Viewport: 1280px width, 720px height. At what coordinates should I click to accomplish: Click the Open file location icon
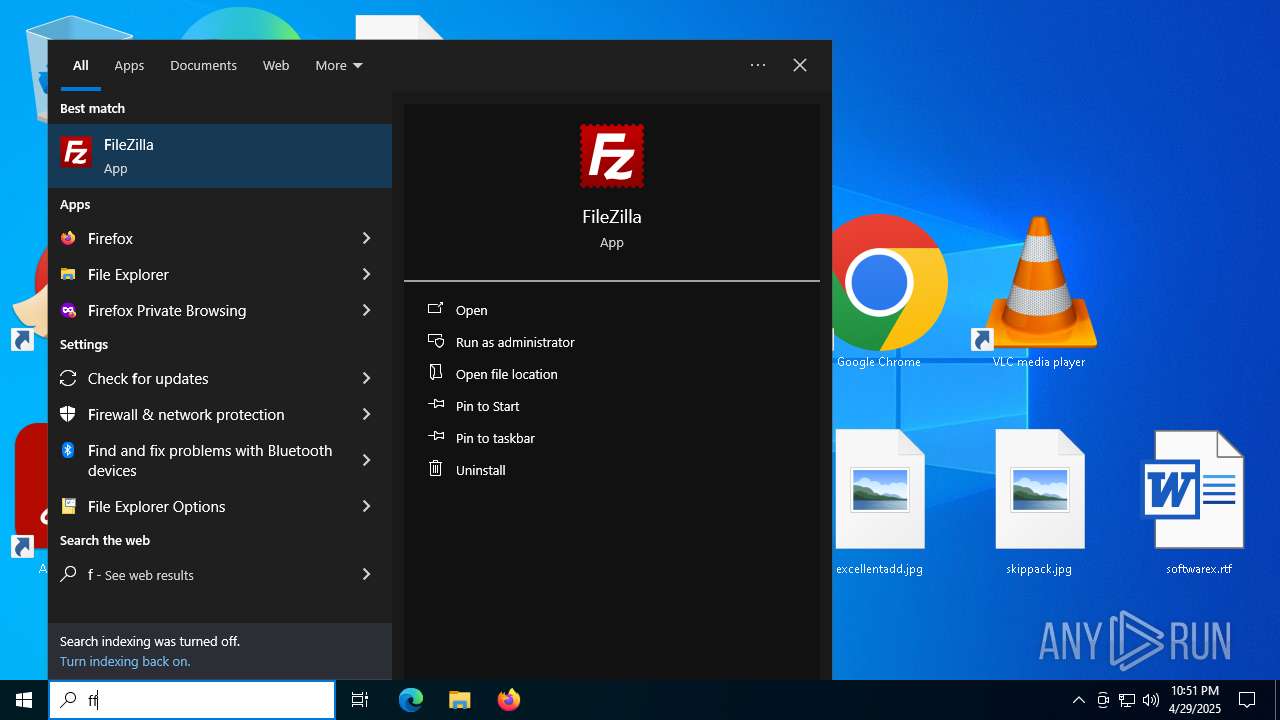435,373
